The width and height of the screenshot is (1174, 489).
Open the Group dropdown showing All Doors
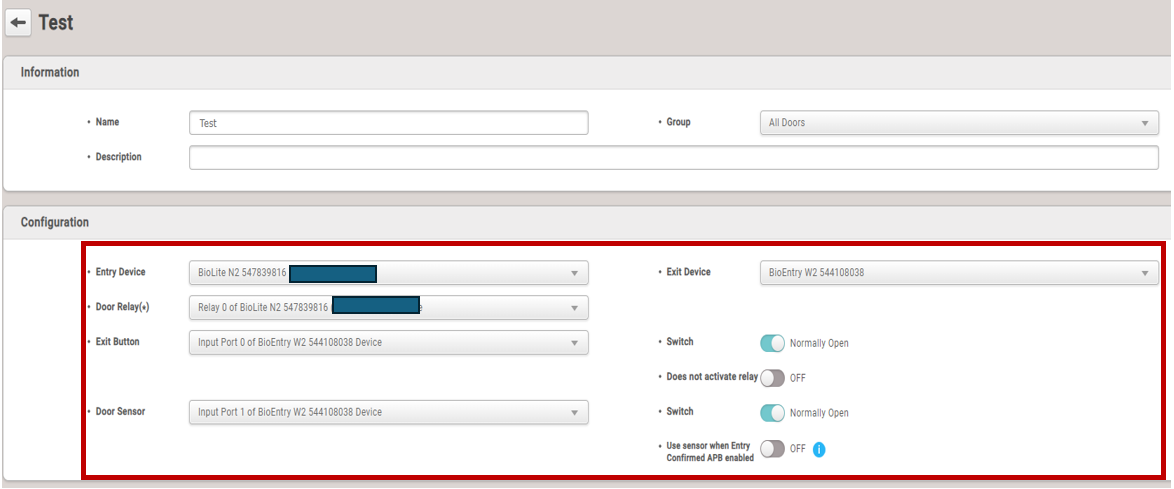point(958,123)
